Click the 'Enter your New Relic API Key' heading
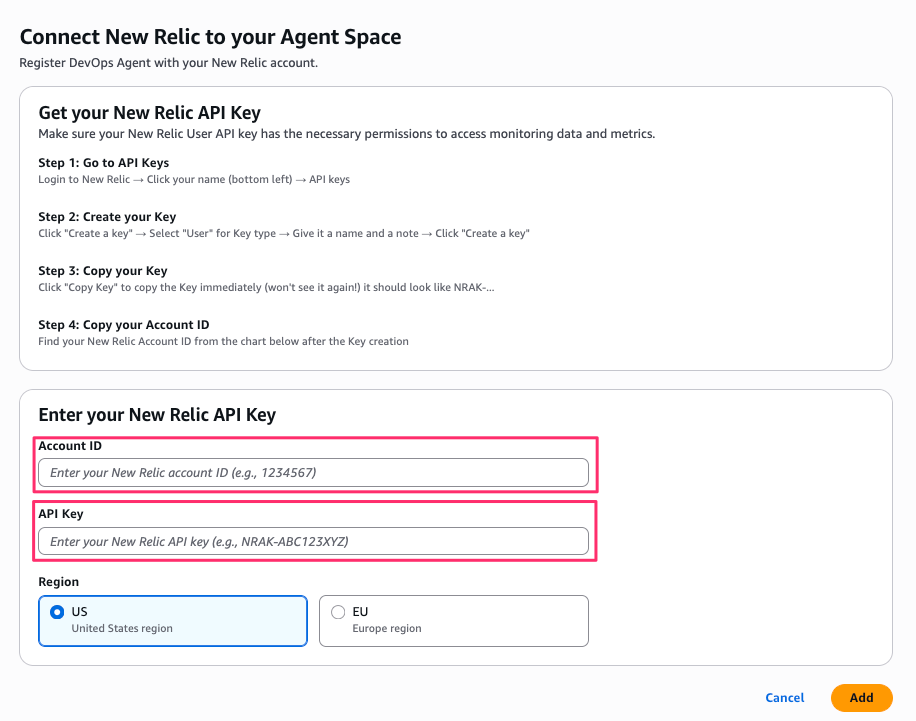 pos(157,414)
